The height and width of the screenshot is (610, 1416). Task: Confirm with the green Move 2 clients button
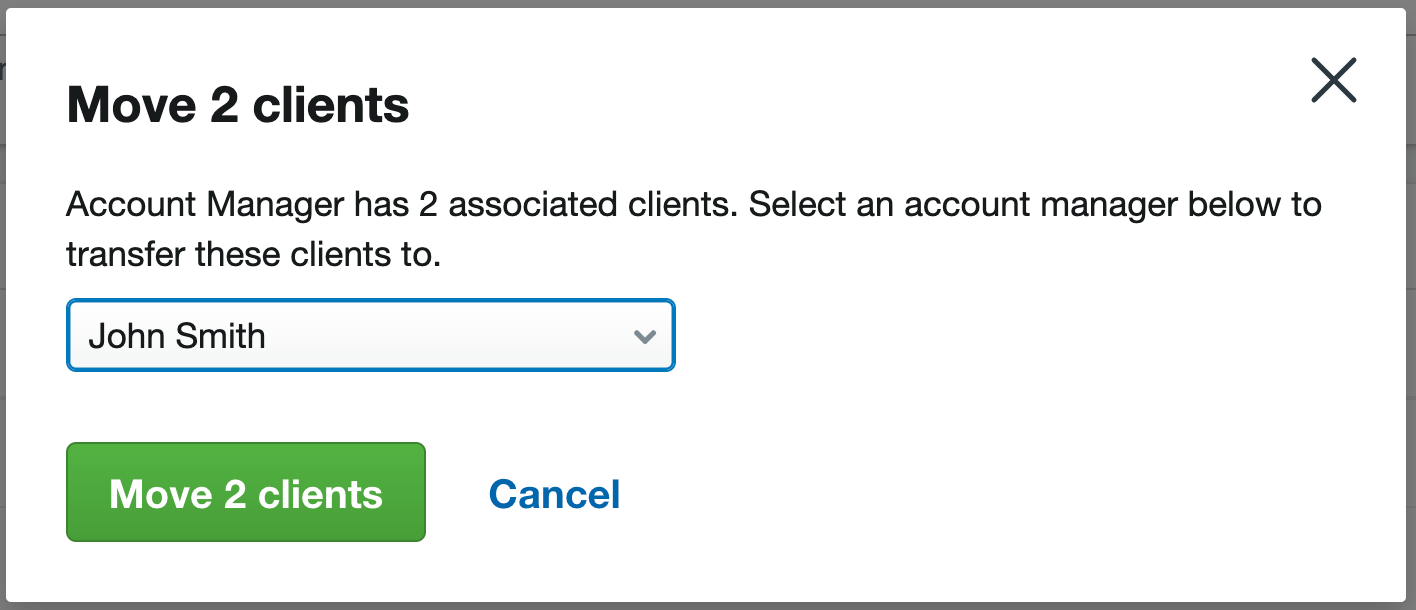coord(246,493)
